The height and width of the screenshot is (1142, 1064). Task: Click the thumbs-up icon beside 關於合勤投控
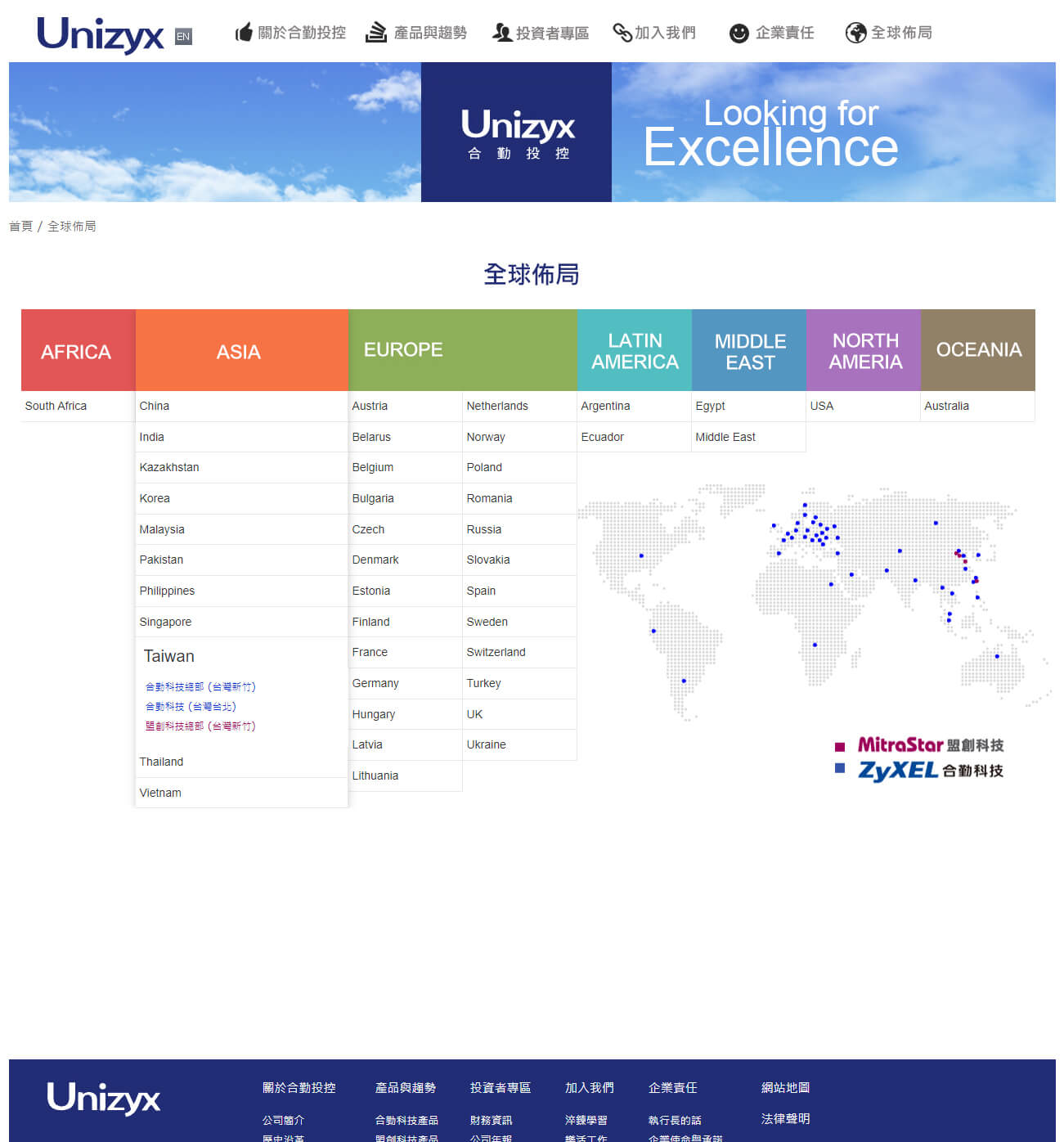coord(244,33)
